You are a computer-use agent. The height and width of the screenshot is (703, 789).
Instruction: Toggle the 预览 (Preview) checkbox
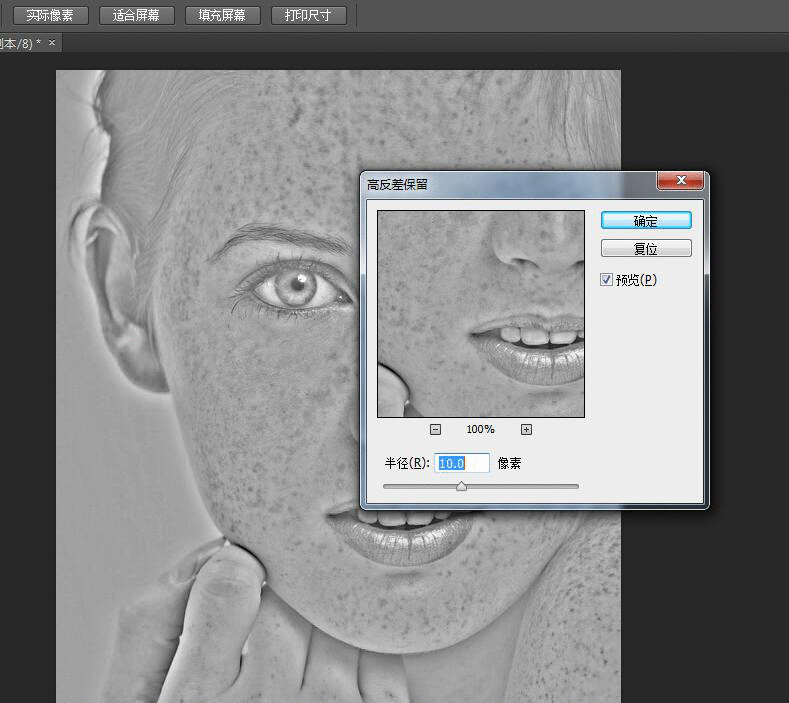[x=606, y=280]
